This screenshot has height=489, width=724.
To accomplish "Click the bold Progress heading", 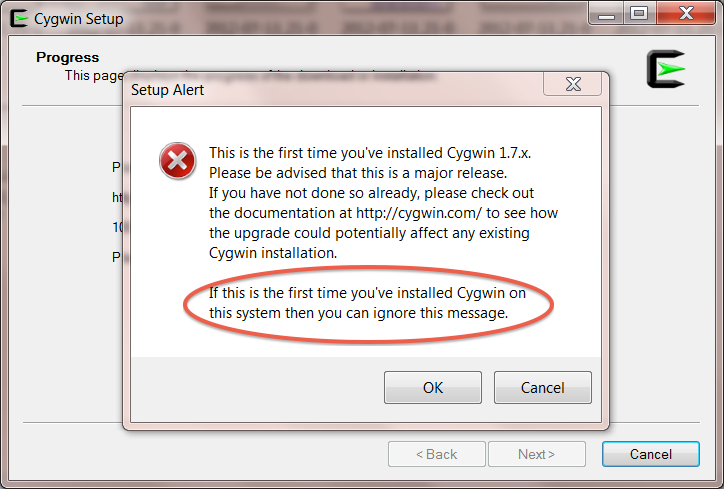I will pos(67,57).
